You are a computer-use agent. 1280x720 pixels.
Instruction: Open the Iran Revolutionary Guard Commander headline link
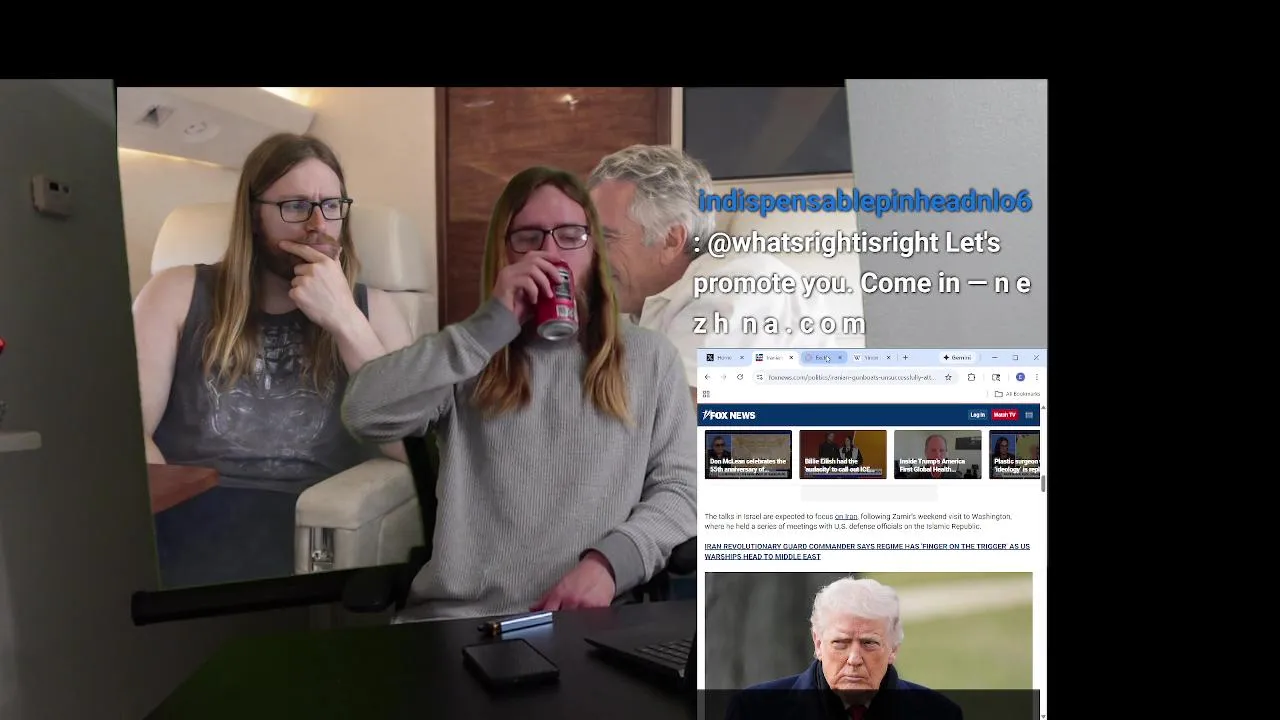[867, 551]
